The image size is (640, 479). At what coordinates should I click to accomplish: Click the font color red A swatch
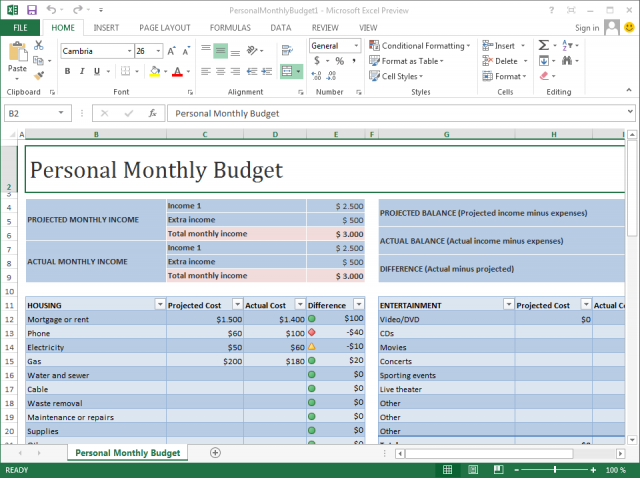click(x=177, y=71)
